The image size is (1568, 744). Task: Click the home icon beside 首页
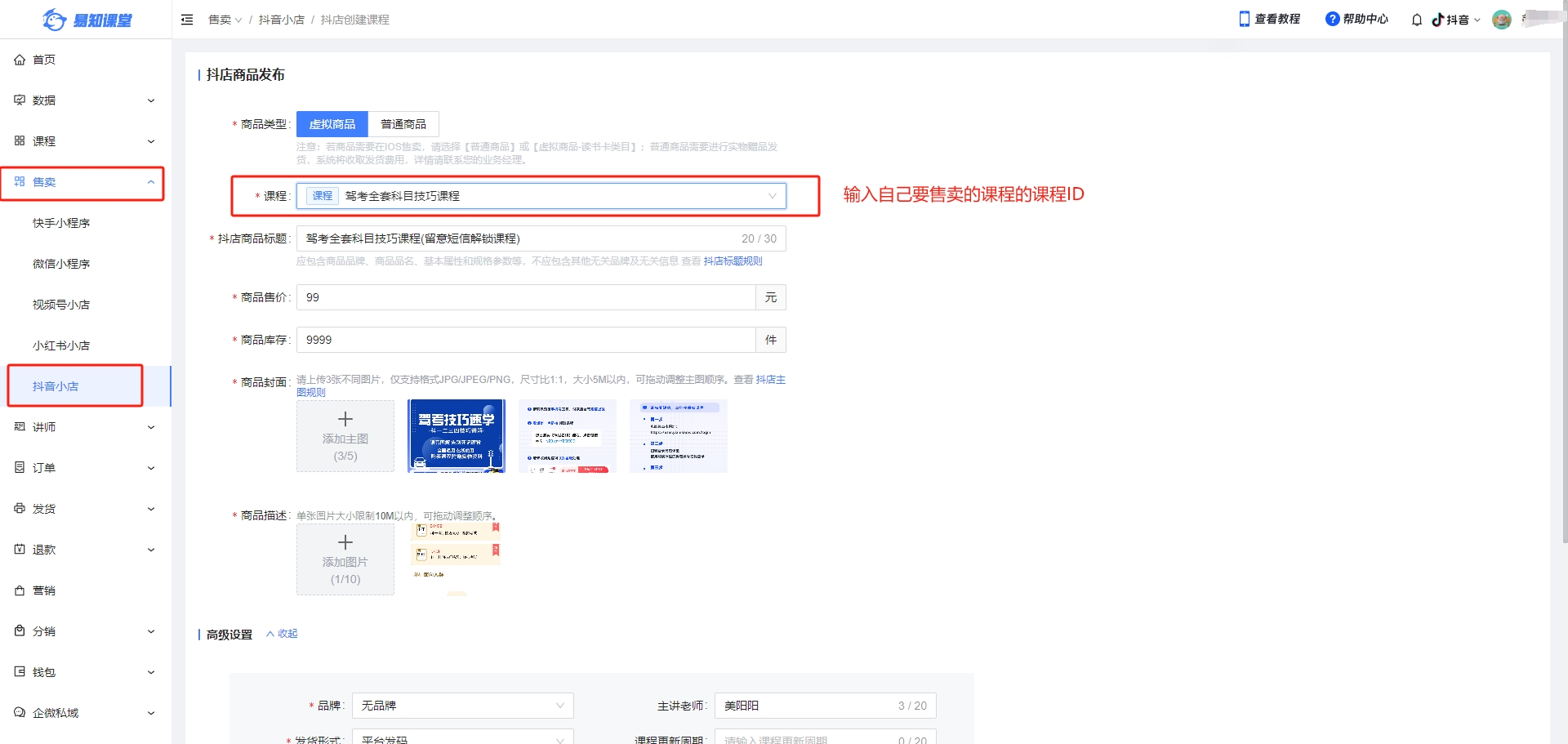pyautogui.click(x=20, y=60)
